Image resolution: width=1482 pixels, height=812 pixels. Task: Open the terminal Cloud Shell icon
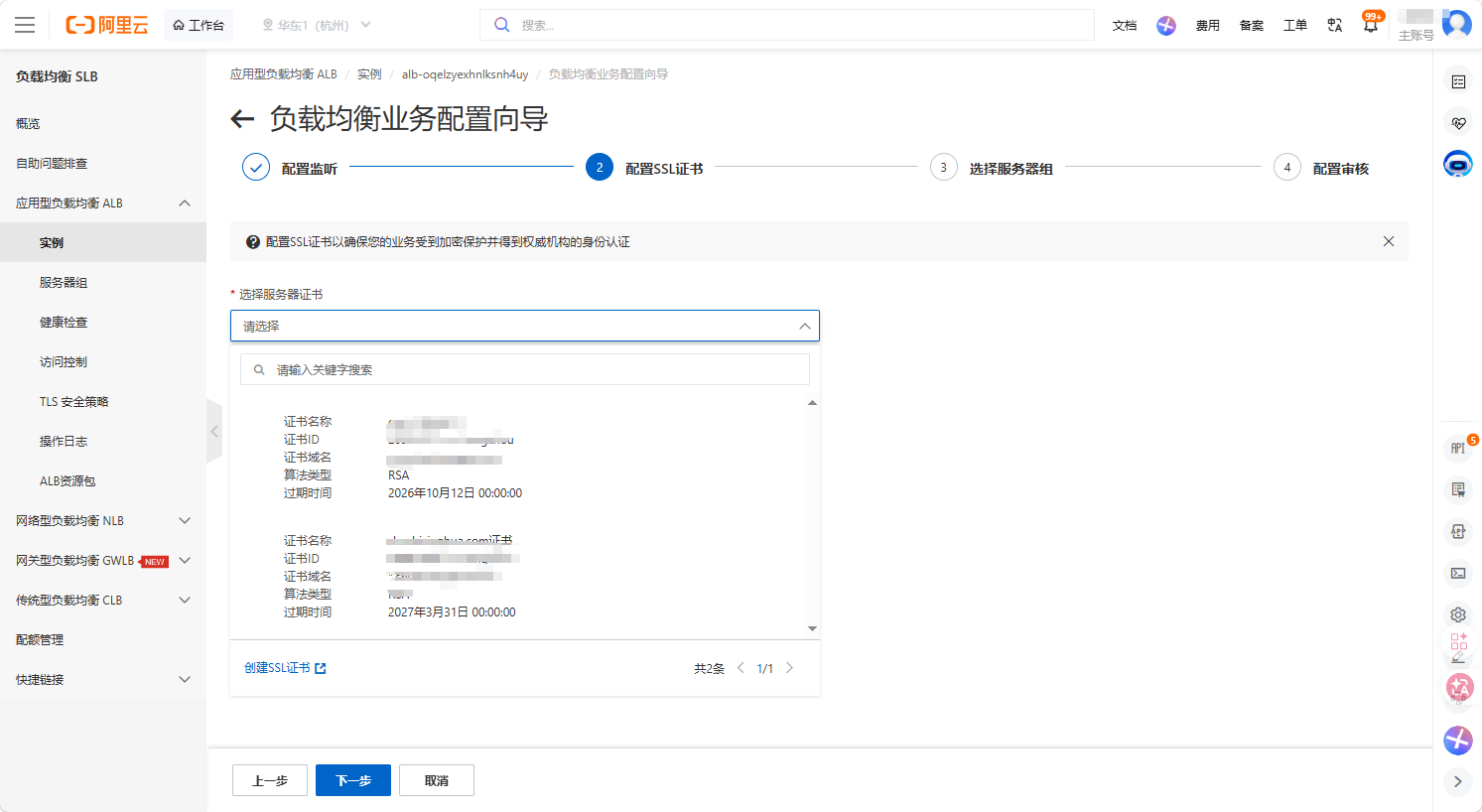click(1458, 573)
